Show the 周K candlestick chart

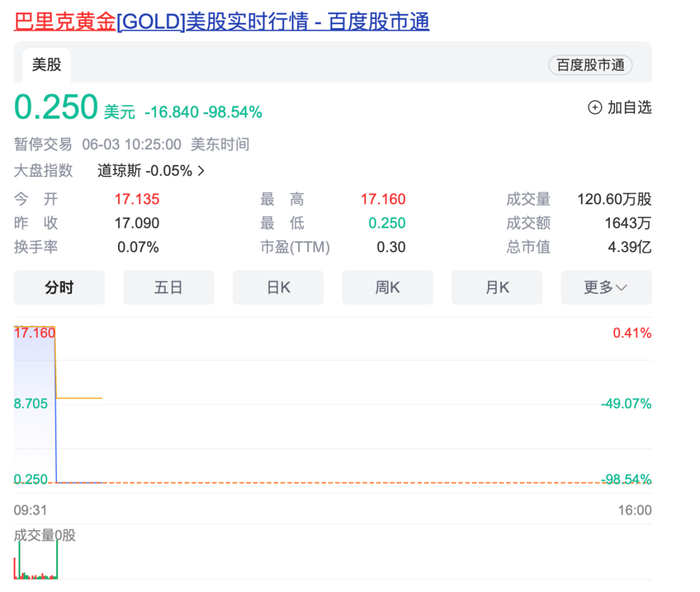(x=387, y=287)
